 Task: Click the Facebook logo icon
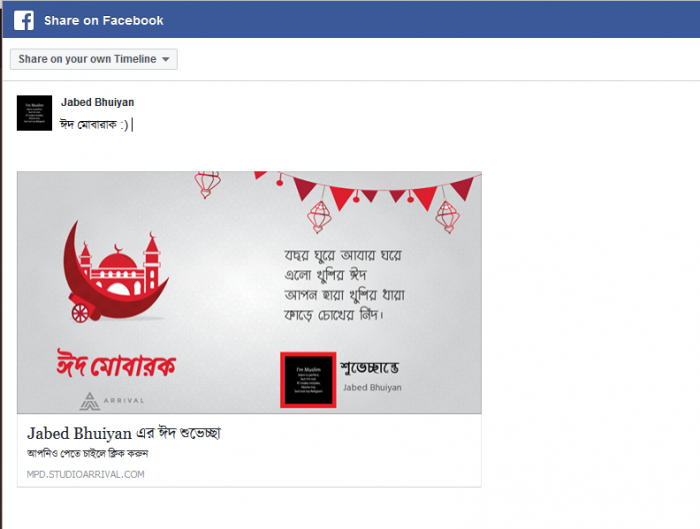pos(24,21)
